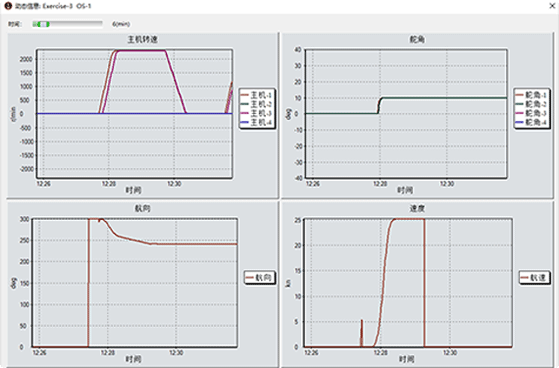Screen dimensions: 559x368
Task: Select the 舵角-3 legend entry
Action: (531, 113)
